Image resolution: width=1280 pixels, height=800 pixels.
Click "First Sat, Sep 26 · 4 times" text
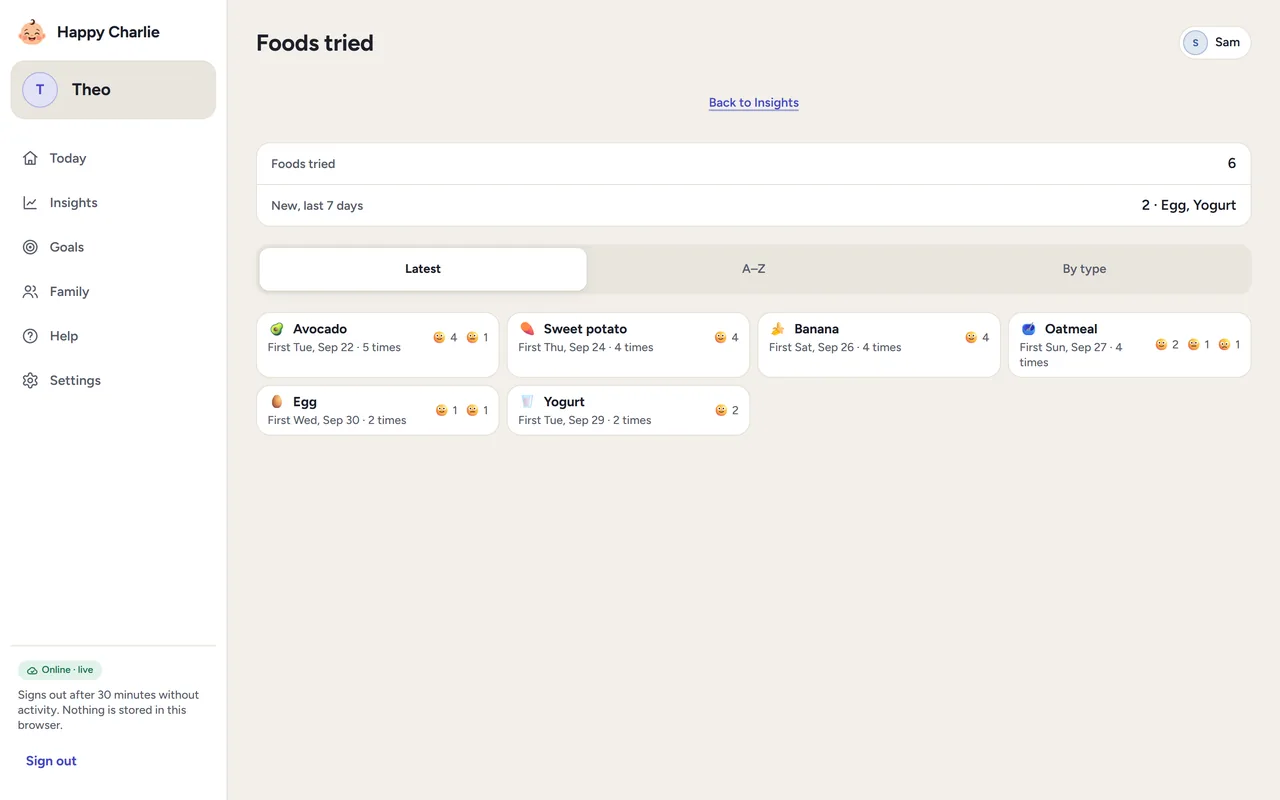[835, 348]
